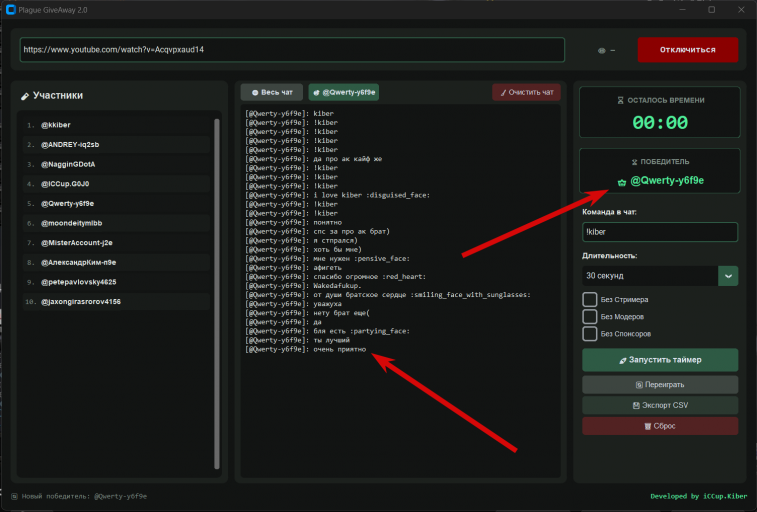
Task: Click the YouTube URL input field
Action: (x=292, y=50)
